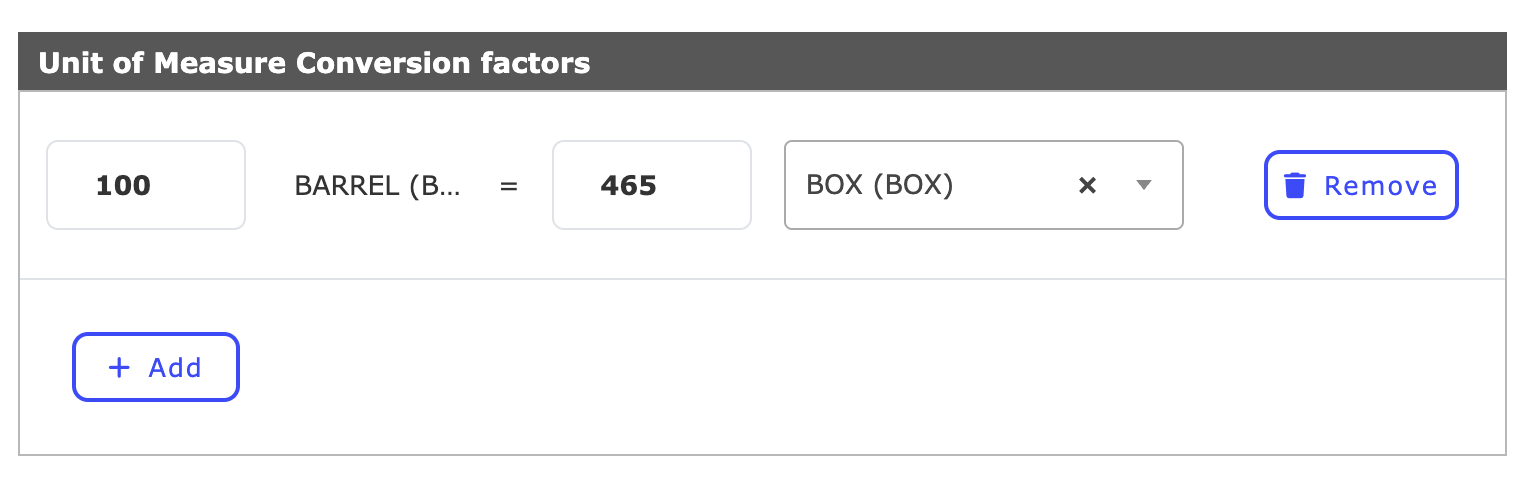Open the unit dropdown via the arrow
Image resolution: width=1540 pixels, height=480 pixels.
pos(1145,185)
